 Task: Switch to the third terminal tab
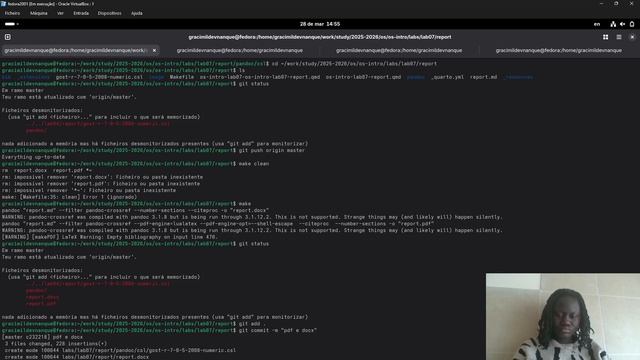(399, 51)
